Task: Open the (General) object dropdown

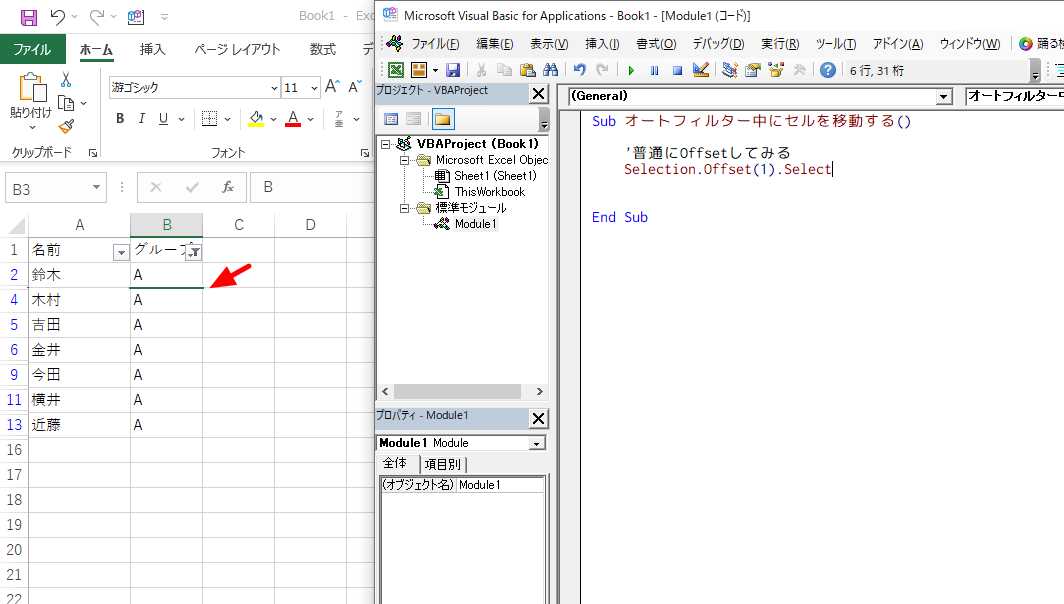Action: click(944, 97)
